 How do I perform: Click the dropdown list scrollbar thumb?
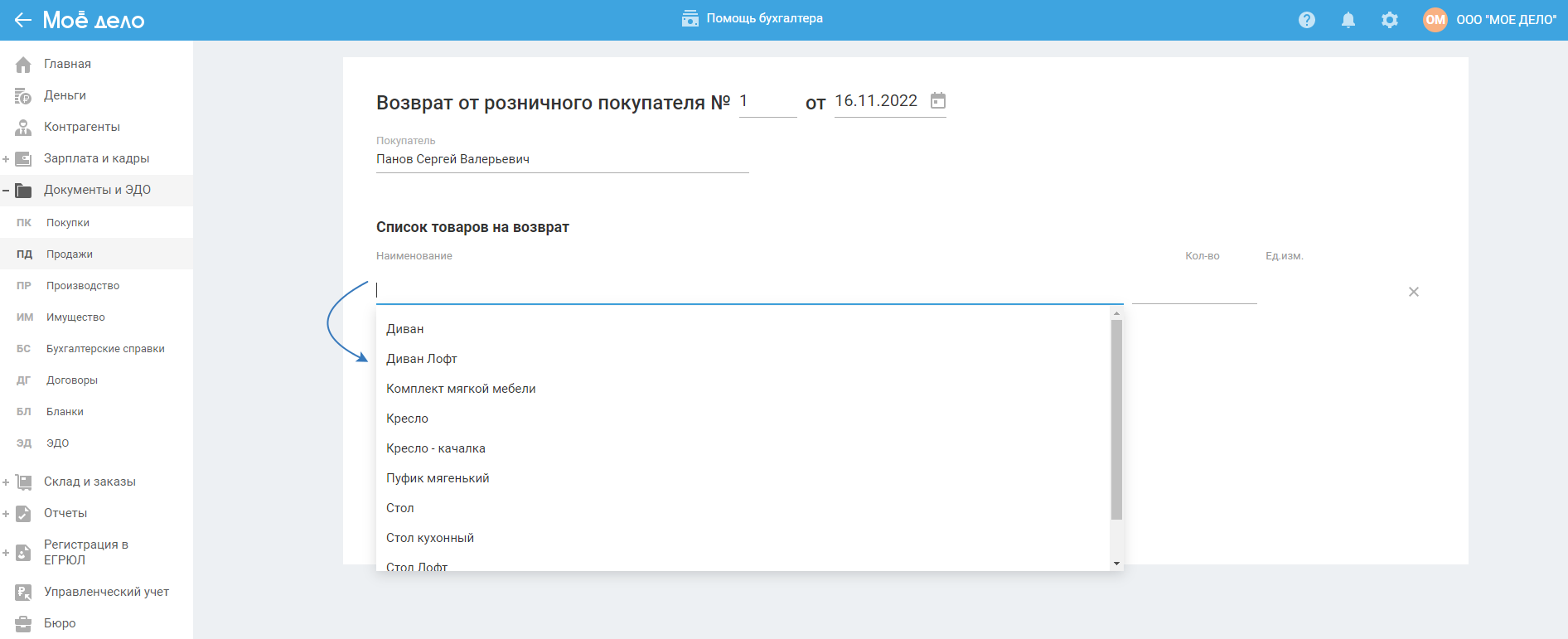click(x=1116, y=419)
